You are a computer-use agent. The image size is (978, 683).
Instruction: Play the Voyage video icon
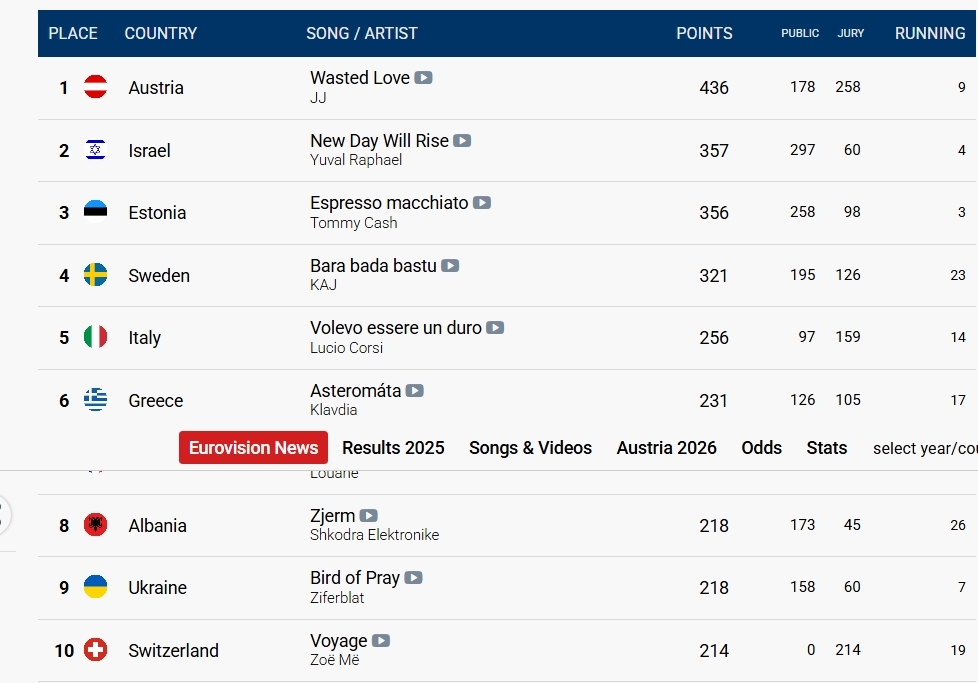point(381,641)
